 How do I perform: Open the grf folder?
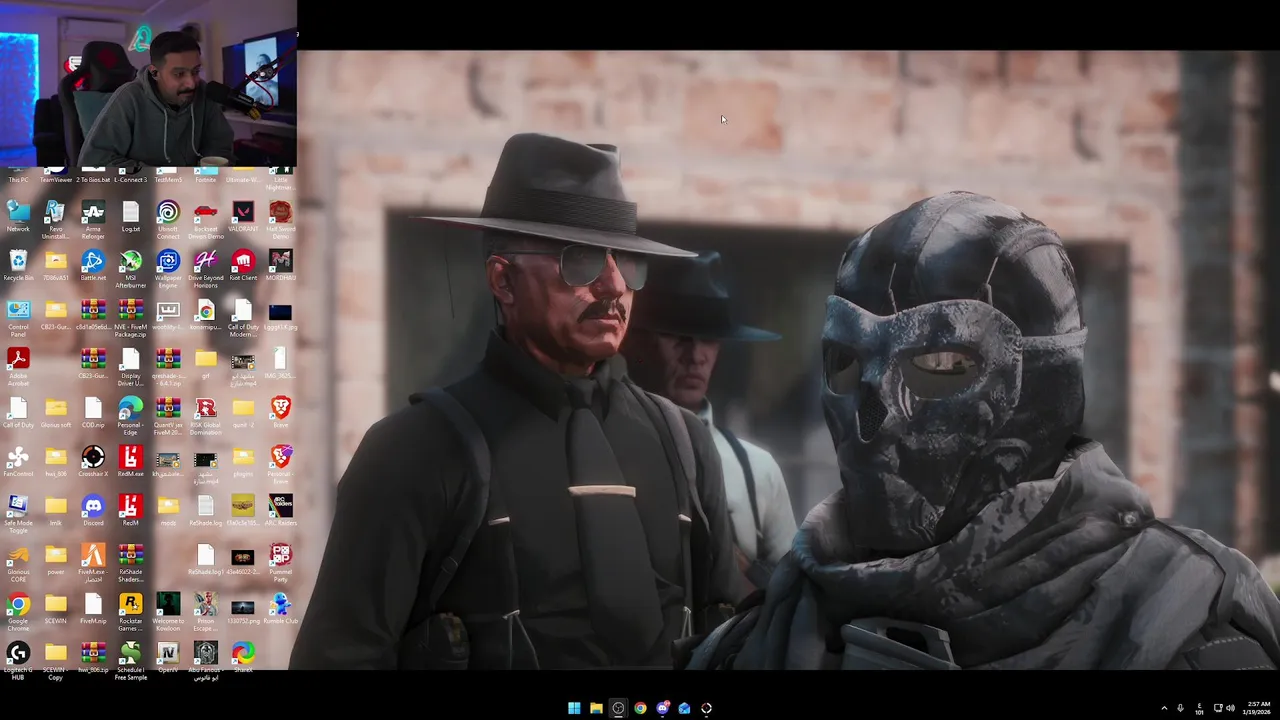(205, 364)
